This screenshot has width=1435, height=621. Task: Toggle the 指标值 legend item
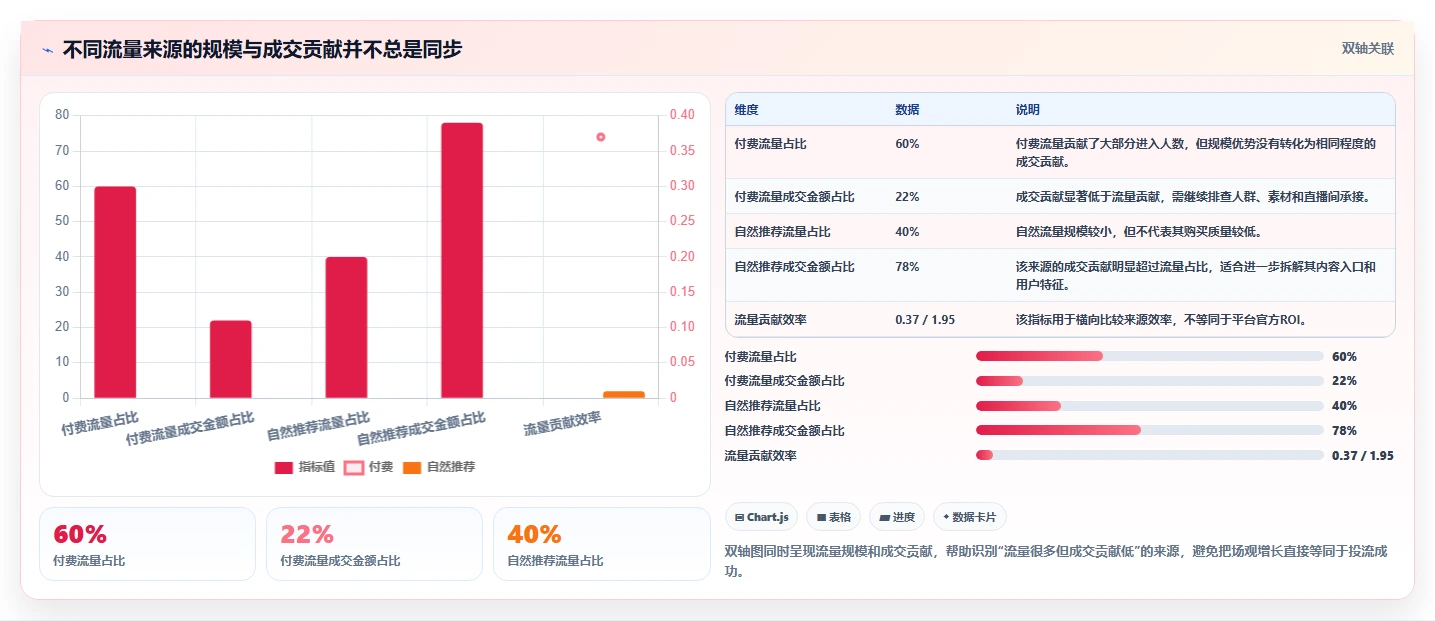click(x=304, y=467)
